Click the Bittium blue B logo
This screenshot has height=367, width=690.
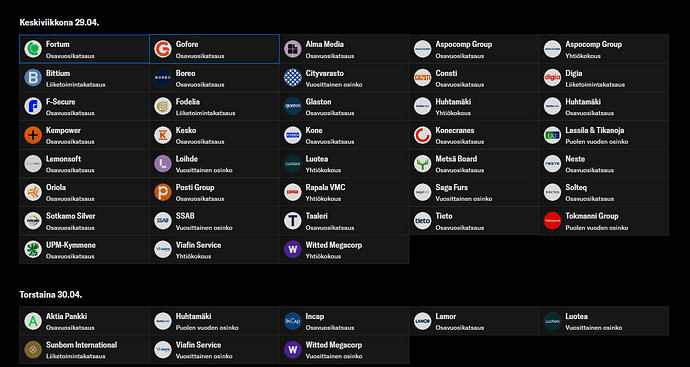(33, 77)
